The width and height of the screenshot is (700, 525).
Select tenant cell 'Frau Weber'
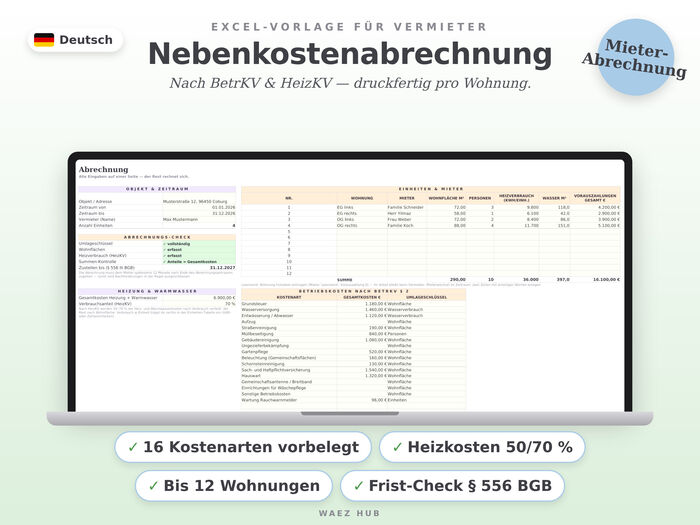point(406,219)
